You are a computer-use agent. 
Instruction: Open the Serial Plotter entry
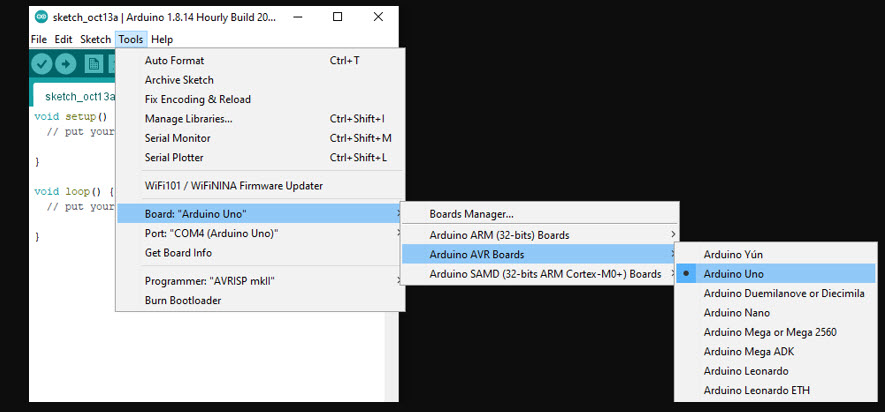(260, 157)
